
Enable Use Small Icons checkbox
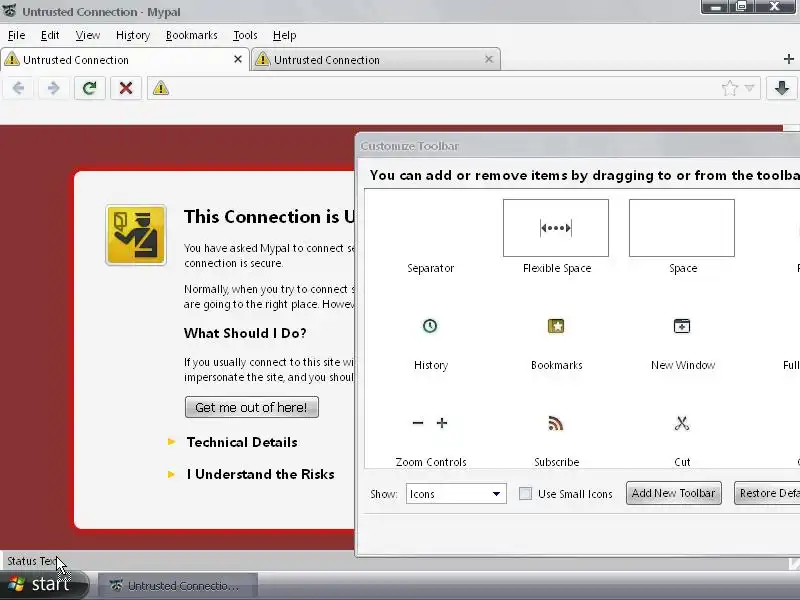click(x=525, y=493)
